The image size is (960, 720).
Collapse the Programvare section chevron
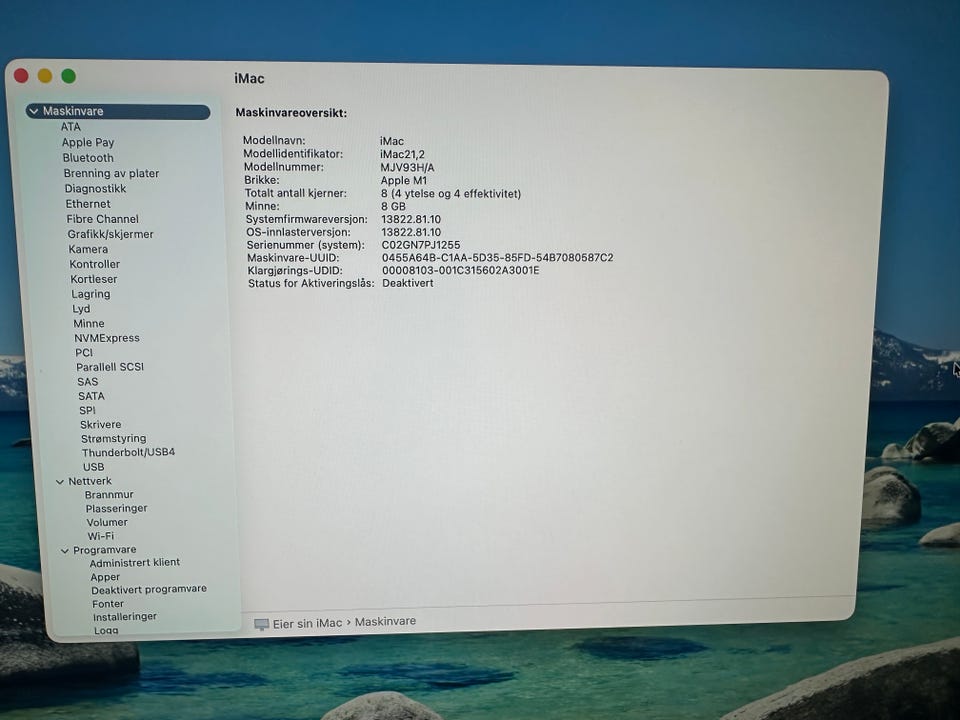(x=64, y=551)
